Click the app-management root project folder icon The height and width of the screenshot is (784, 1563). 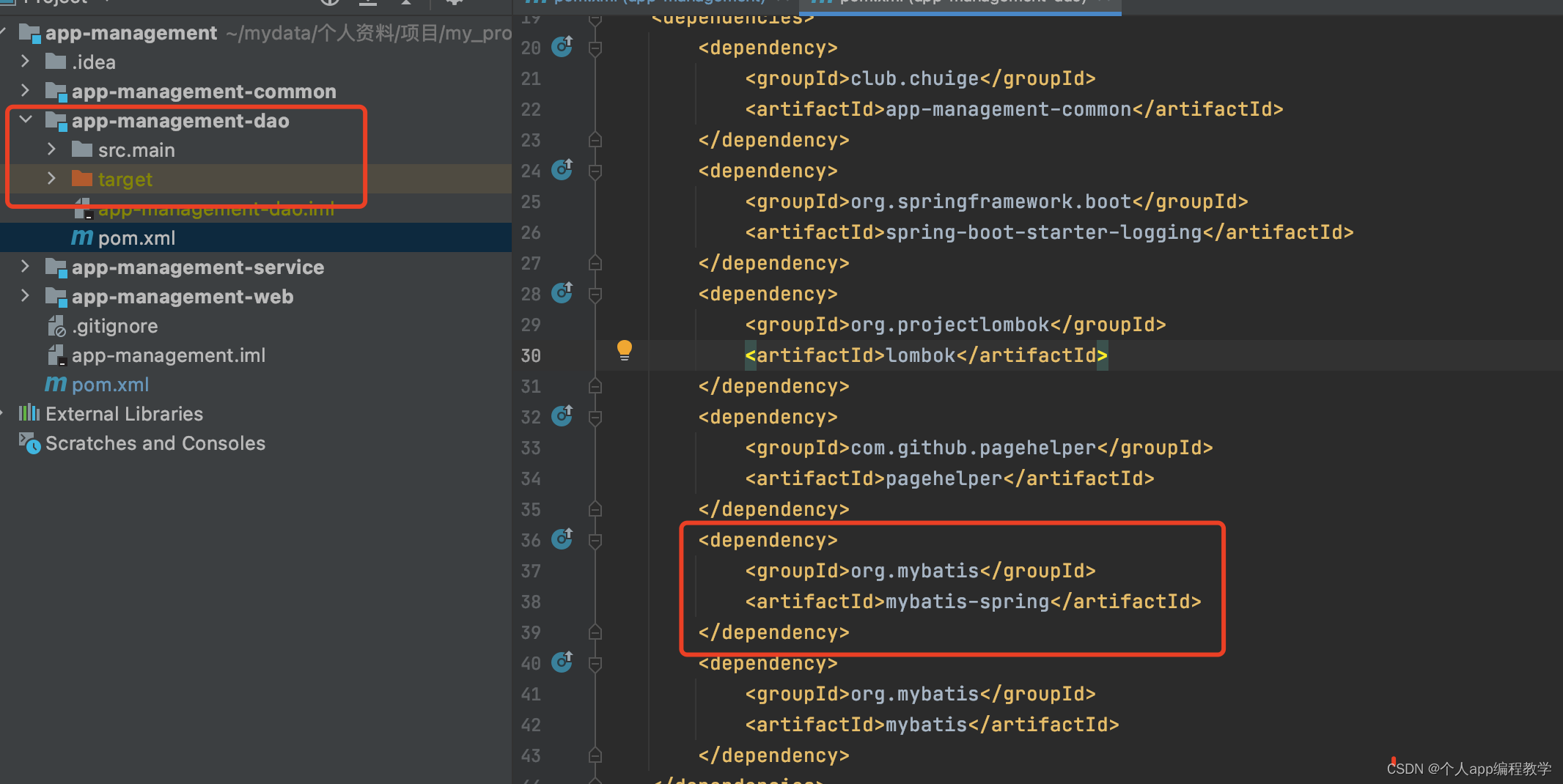point(30,33)
